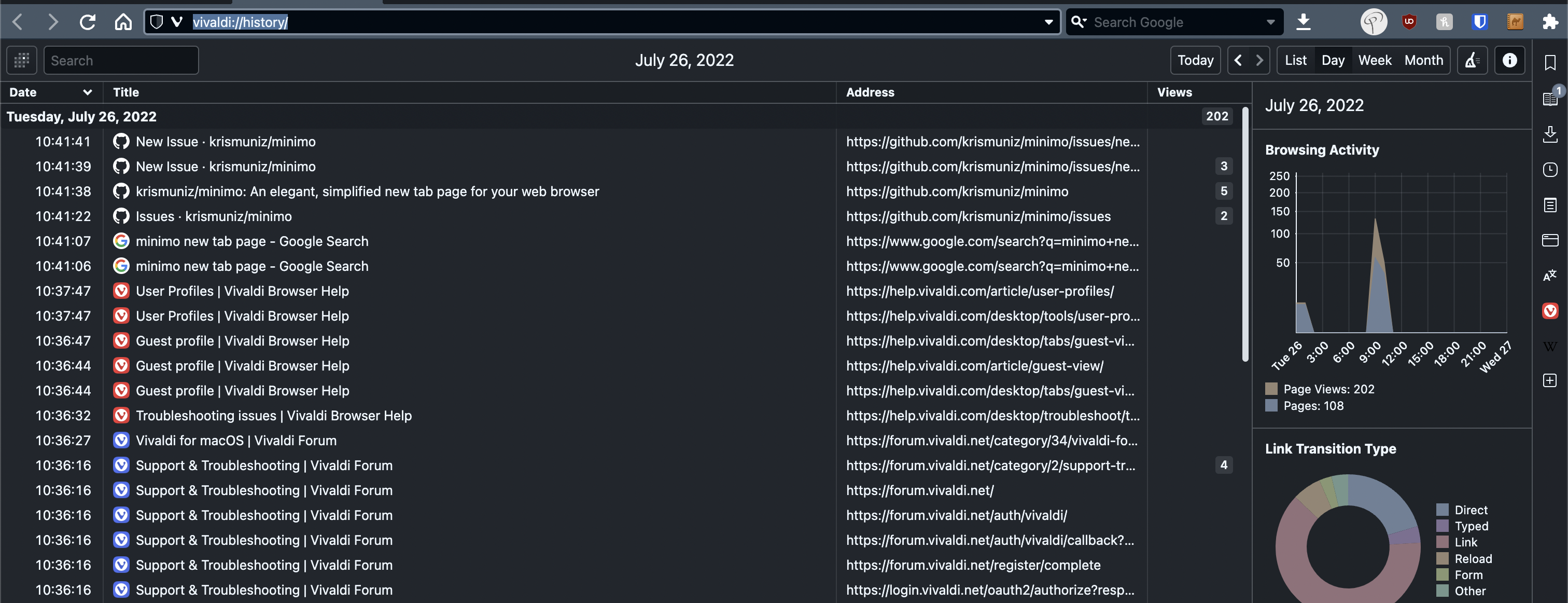Expand the address bar typed-history dropdown

1048,22
